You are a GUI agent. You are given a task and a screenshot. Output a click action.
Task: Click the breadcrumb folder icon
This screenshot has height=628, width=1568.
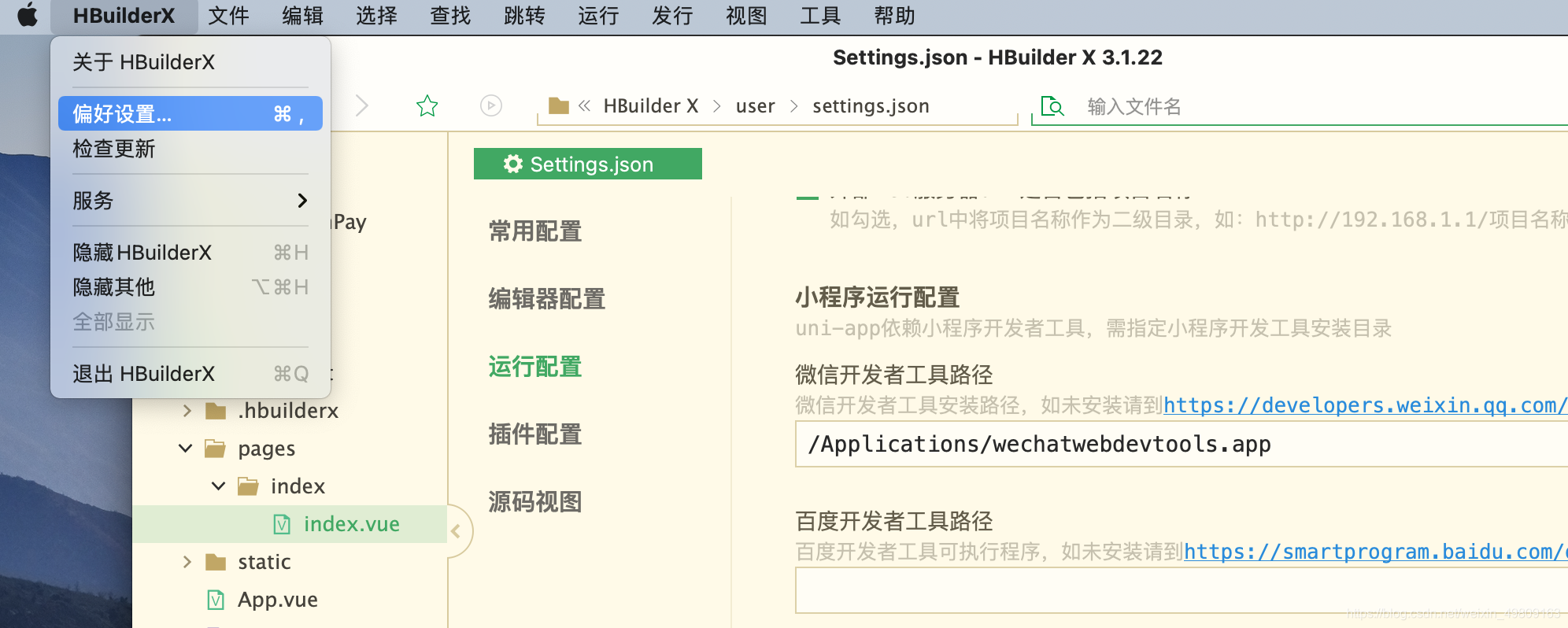pyautogui.click(x=559, y=105)
